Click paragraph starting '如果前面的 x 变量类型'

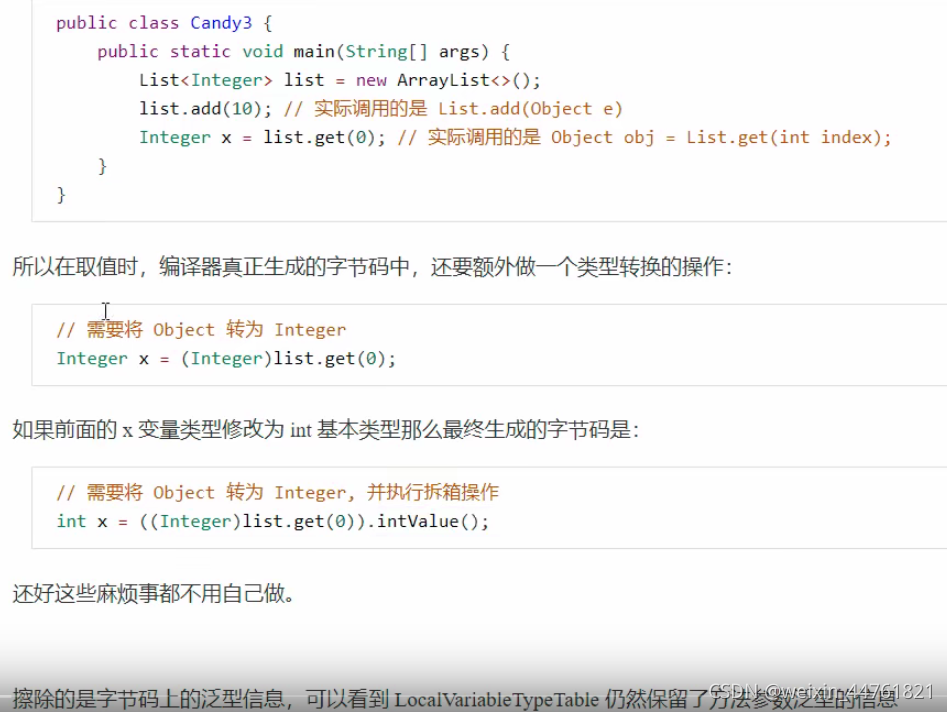tap(326, 430)
